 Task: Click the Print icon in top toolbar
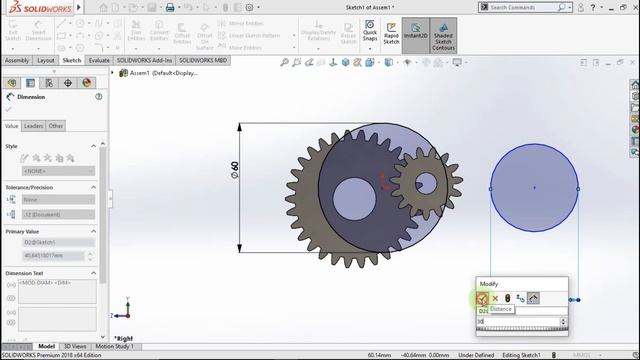coord(170,7)
